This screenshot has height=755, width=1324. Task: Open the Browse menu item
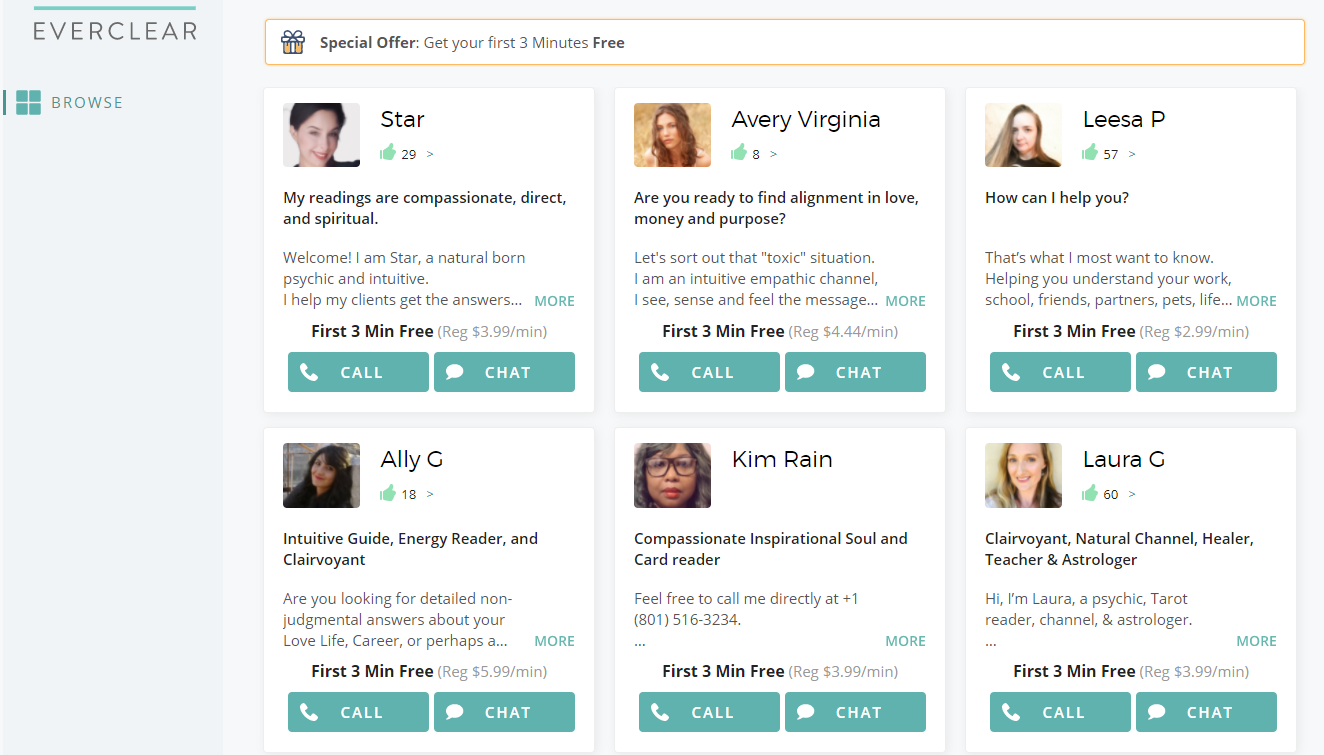coord(87,102)
